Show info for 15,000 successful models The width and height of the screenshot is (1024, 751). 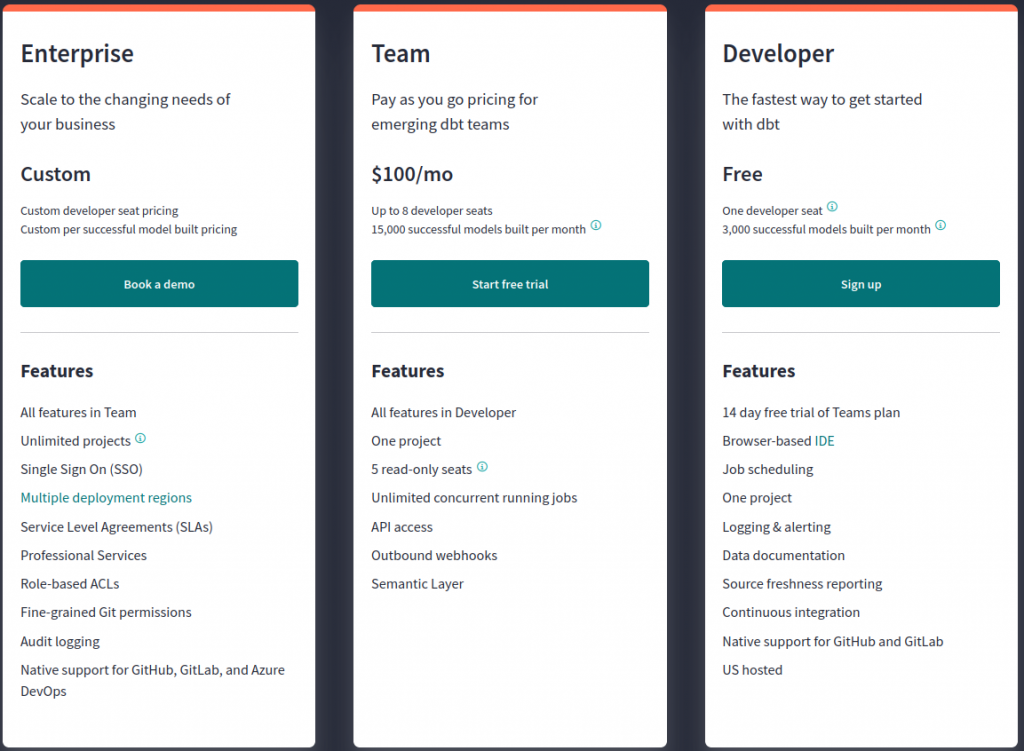[596, 225]
